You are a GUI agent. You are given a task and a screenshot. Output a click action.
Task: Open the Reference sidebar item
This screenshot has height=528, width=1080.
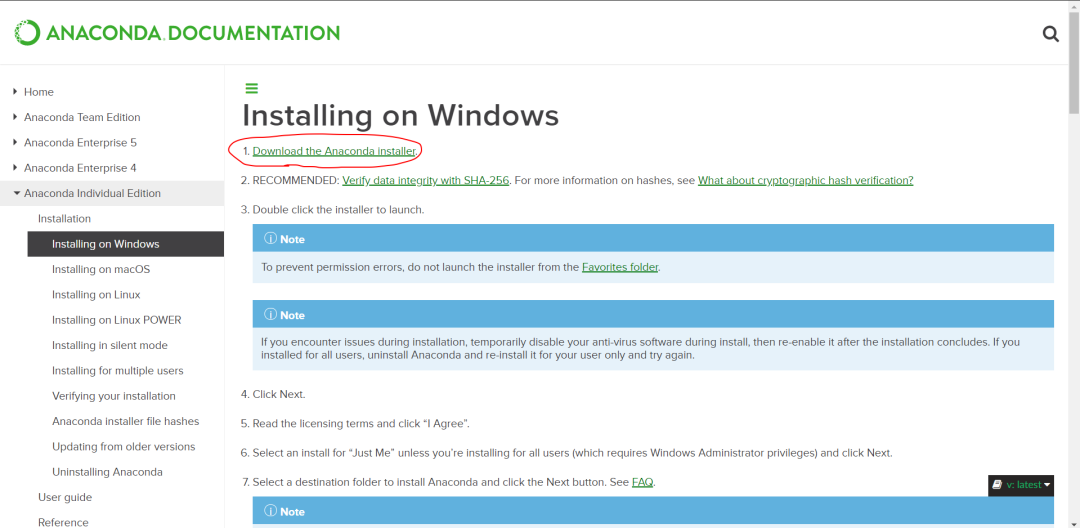tap(63, 522)
